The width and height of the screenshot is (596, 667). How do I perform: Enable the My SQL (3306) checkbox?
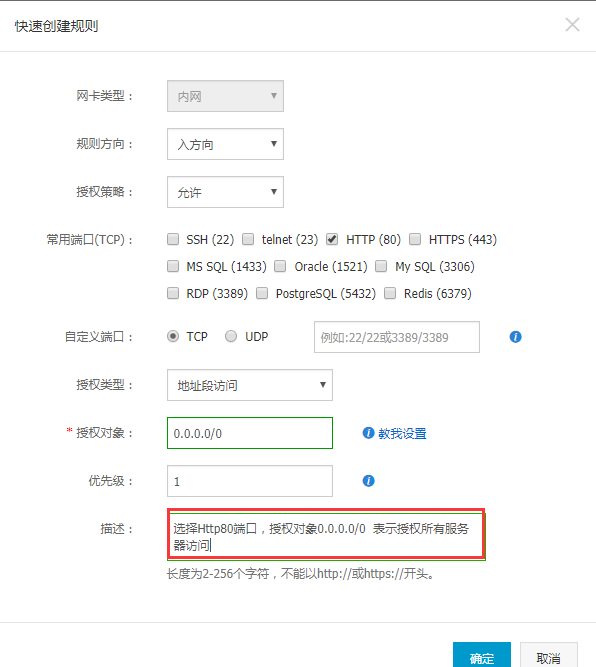[381, 266]
